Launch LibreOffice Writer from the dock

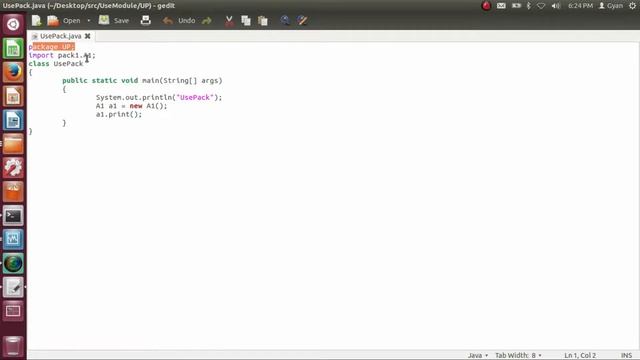click(13, 120)
